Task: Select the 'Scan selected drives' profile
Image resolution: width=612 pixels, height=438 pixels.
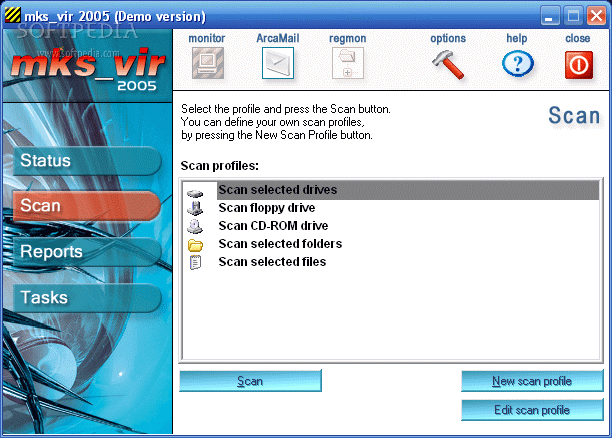Action: point(391,190)
